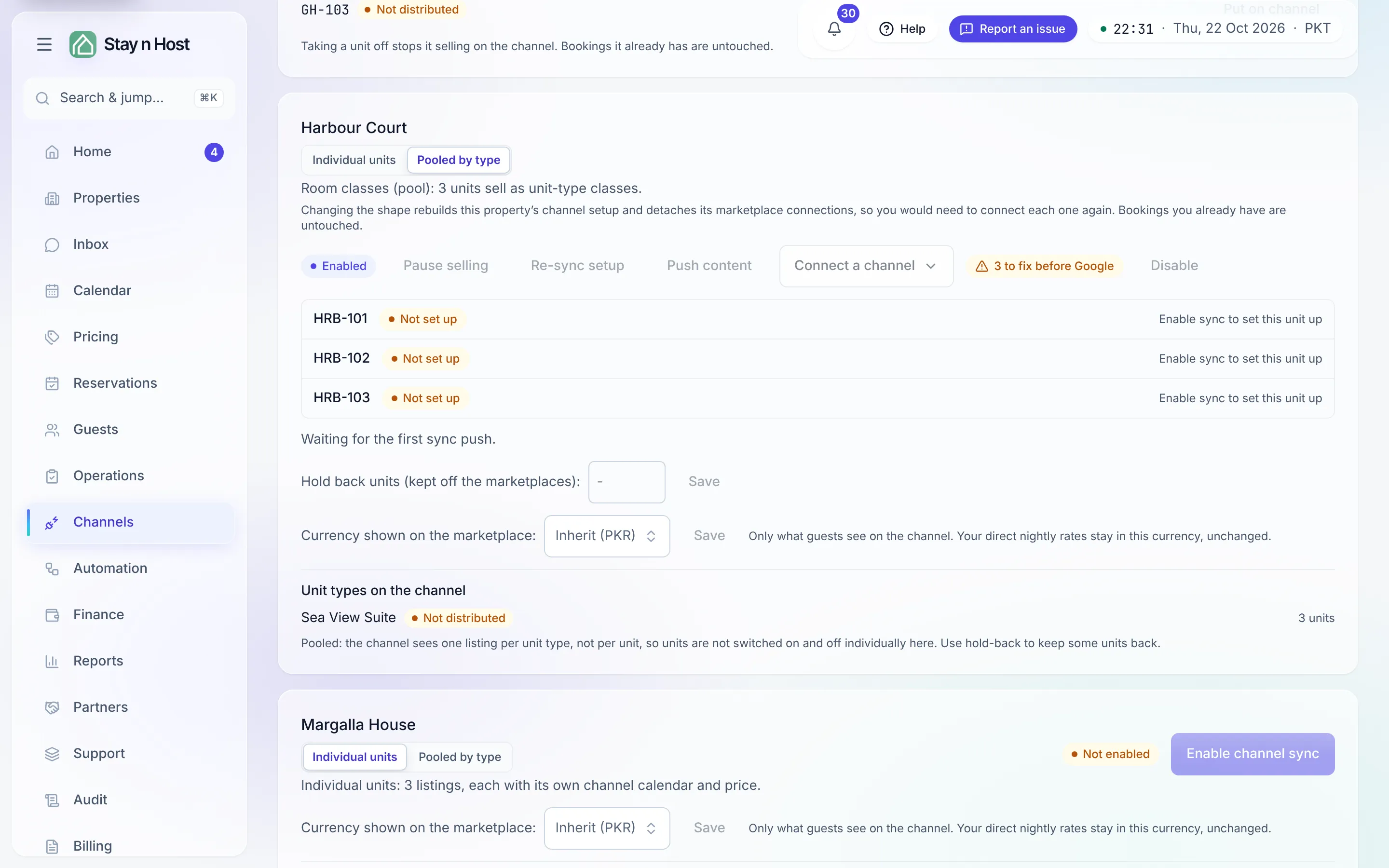The width and height of the screenshot is (1389, 868).
Task: Disable Harbour Court channel sync
Action: click(1174, 266)
